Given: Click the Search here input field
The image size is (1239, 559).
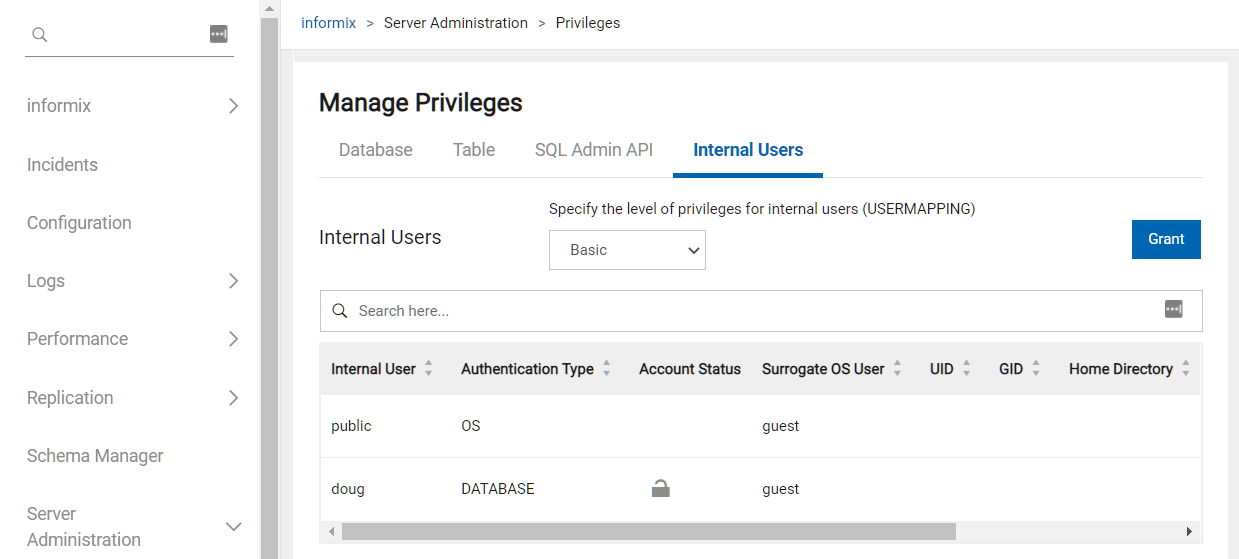Looking at the screenshot, I should (x=750, y=311).
